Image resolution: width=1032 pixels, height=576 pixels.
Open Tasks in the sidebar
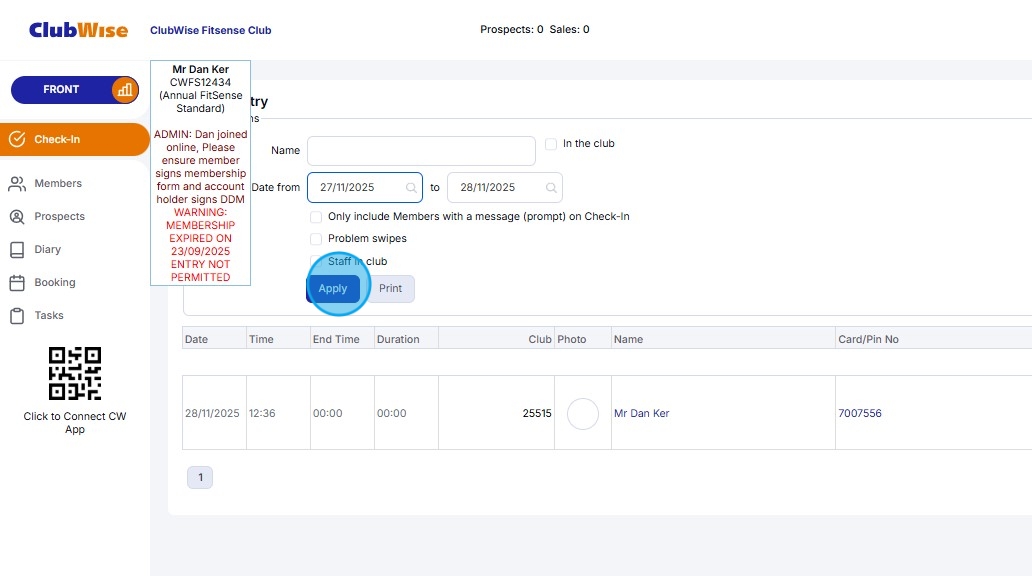pyautogui.click(x=49, y=315)
